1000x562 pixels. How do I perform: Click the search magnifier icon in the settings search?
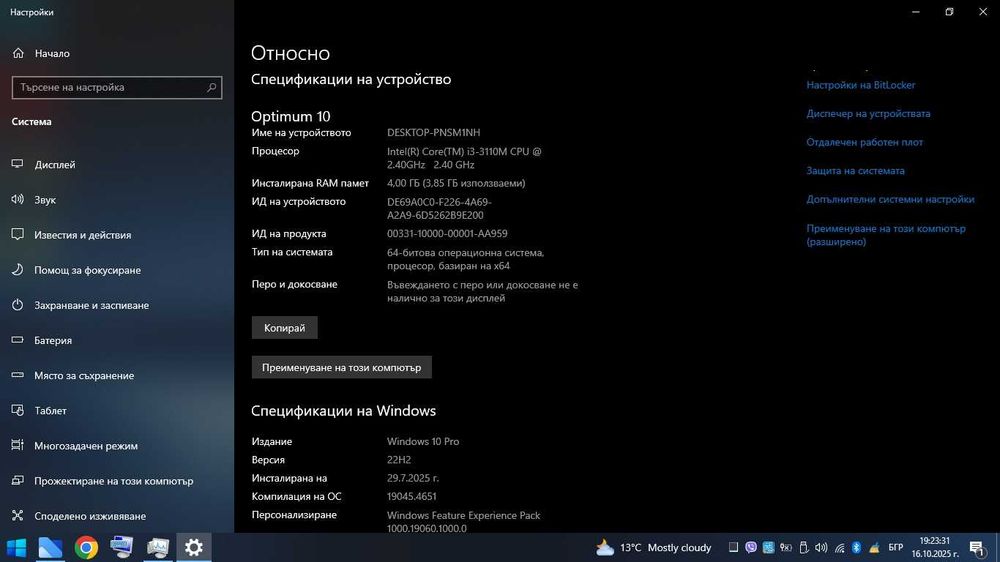point(212,87)
